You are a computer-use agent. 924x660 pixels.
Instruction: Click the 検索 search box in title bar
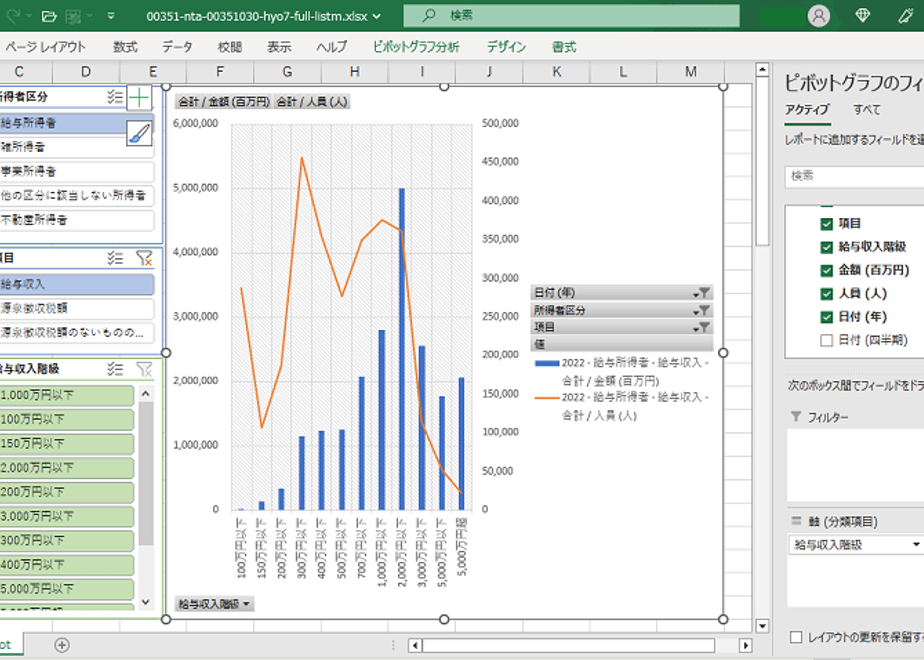point(571,16)
